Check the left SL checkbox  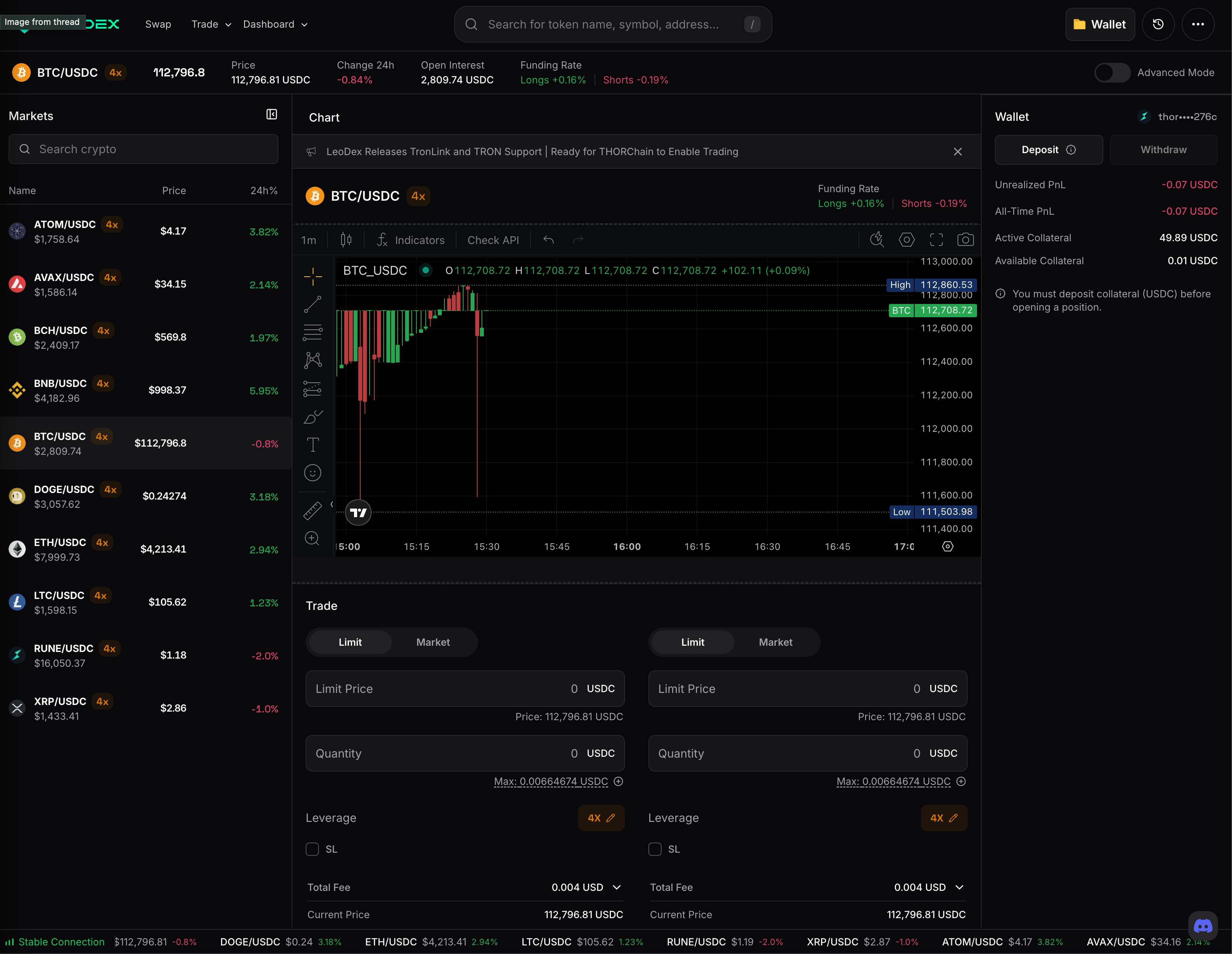312,849
